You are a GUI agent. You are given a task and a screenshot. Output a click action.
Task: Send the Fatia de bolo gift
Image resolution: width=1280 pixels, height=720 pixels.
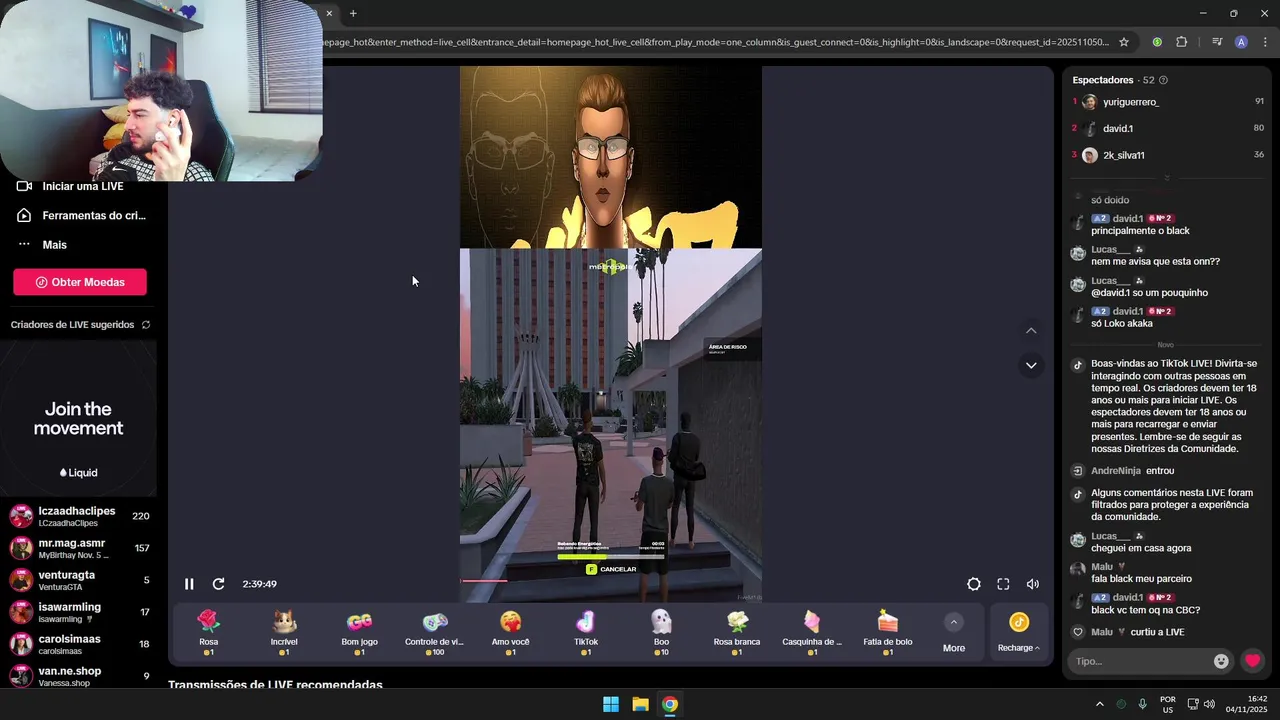tap(888, 632)
